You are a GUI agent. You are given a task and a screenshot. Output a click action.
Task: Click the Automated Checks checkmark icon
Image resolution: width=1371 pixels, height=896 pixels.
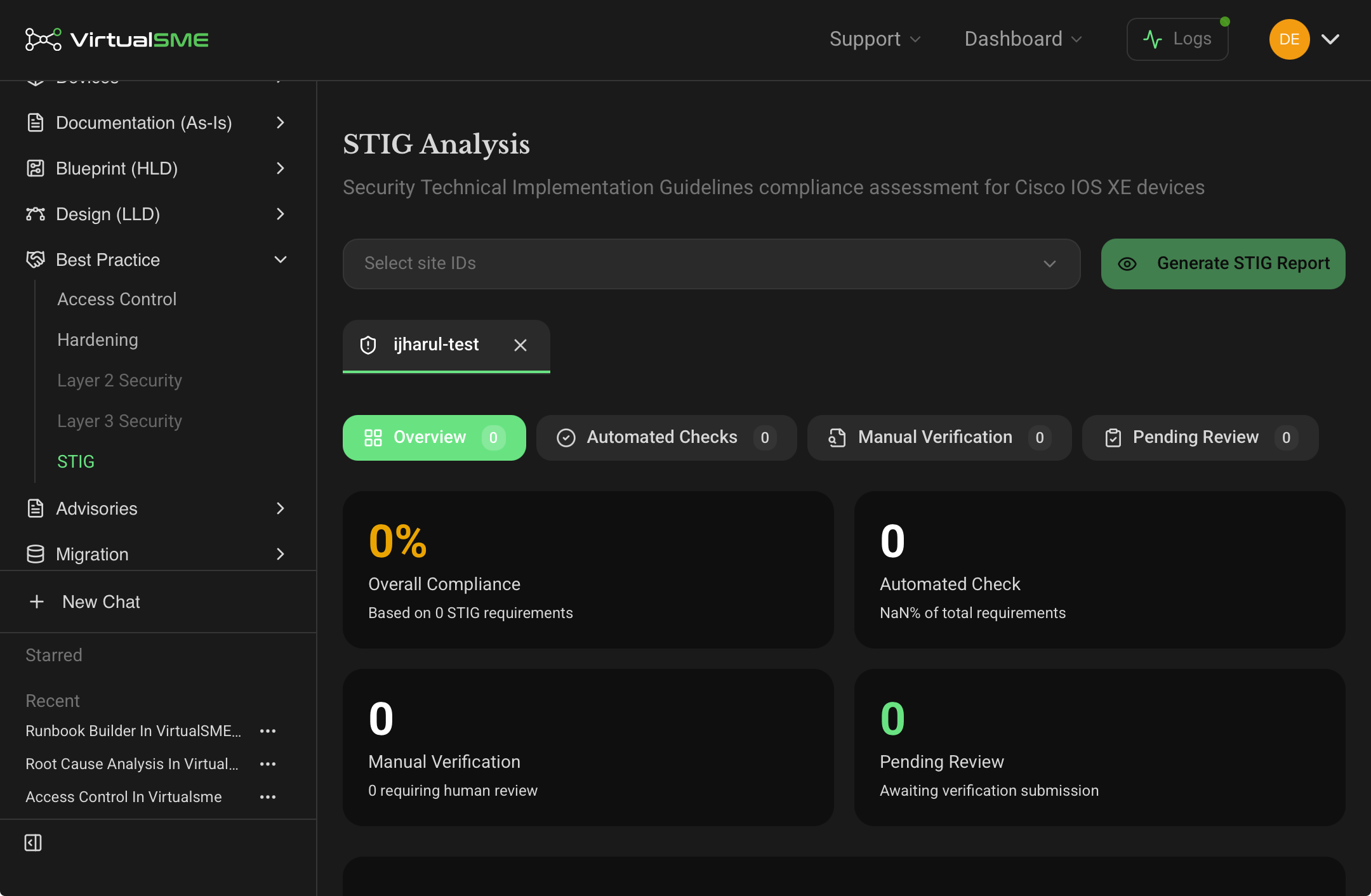coord(566,438)
